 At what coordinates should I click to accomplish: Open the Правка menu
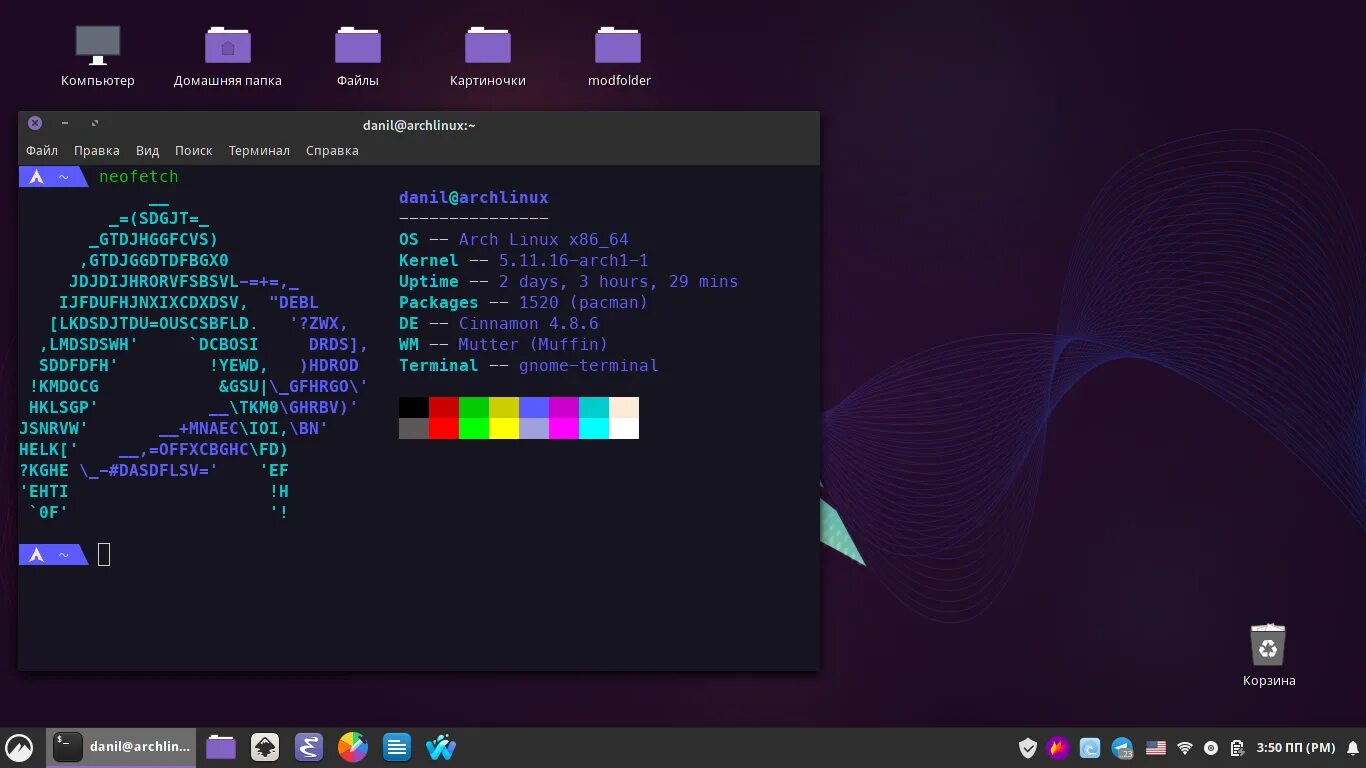pos(97,151)
